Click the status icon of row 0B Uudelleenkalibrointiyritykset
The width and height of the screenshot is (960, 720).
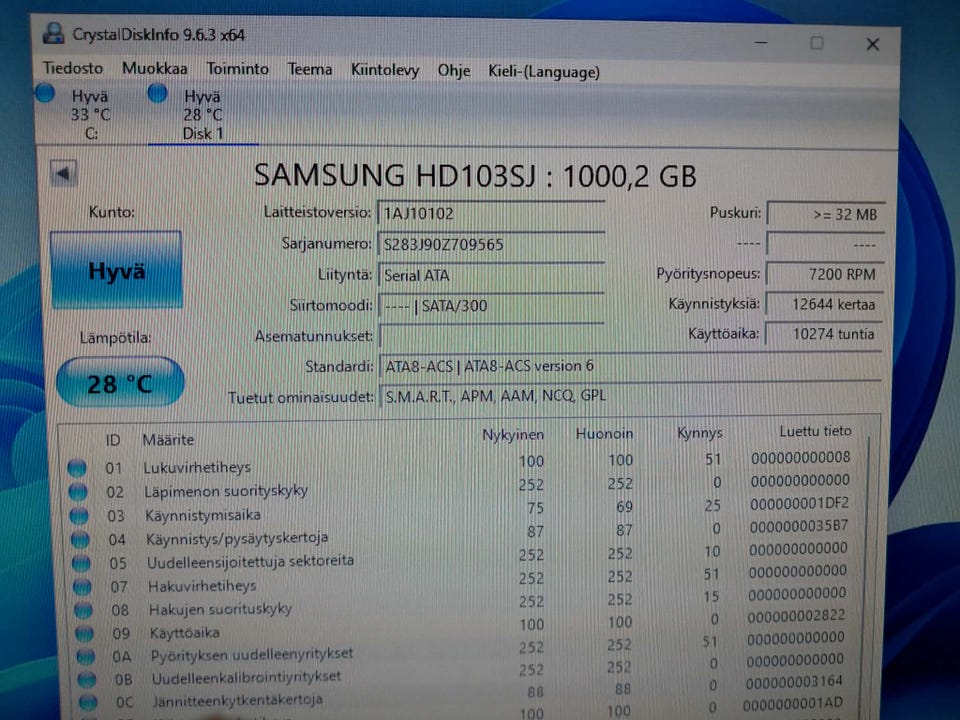click(x=88, y=679)
